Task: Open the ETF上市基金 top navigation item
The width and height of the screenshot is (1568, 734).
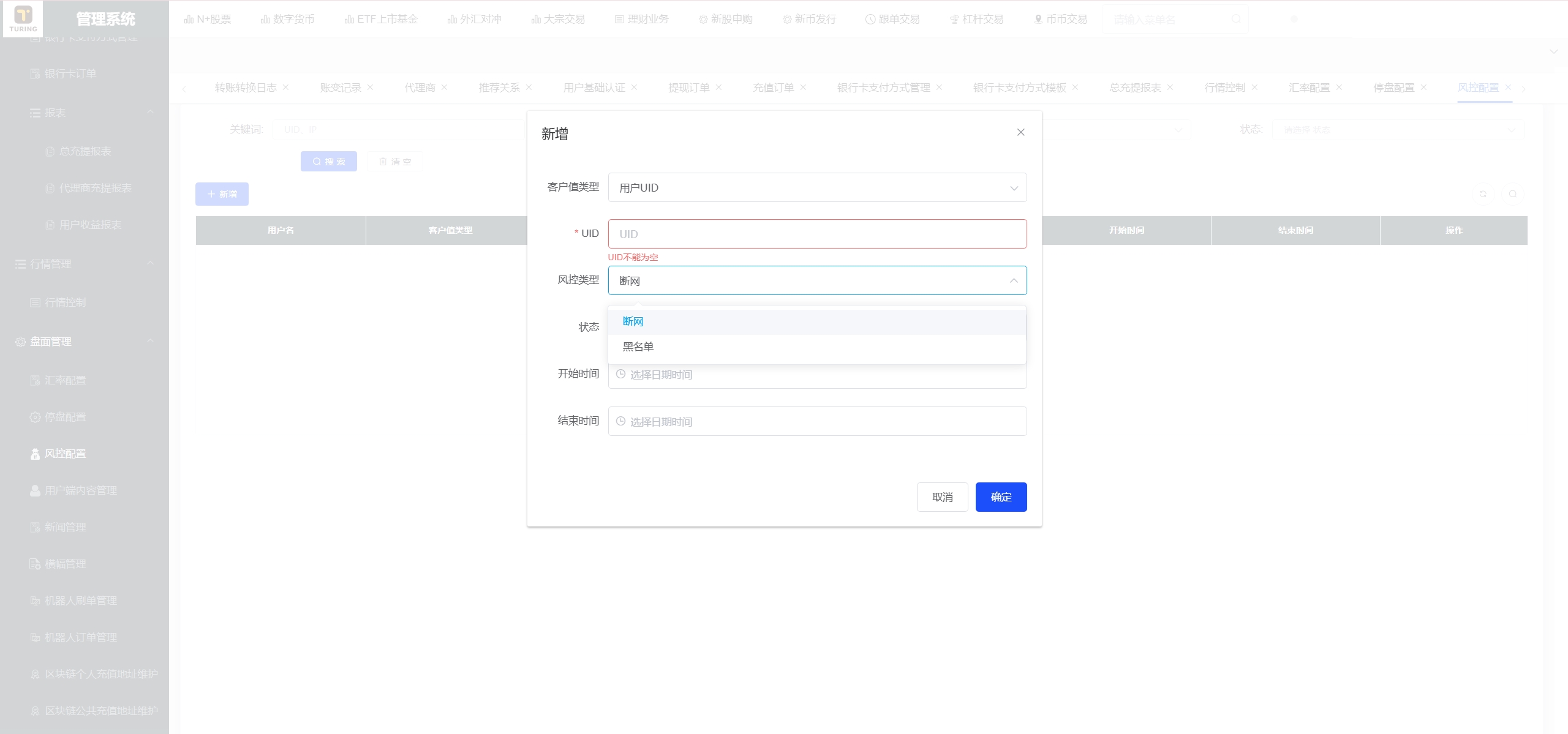Action: point(381,20)
